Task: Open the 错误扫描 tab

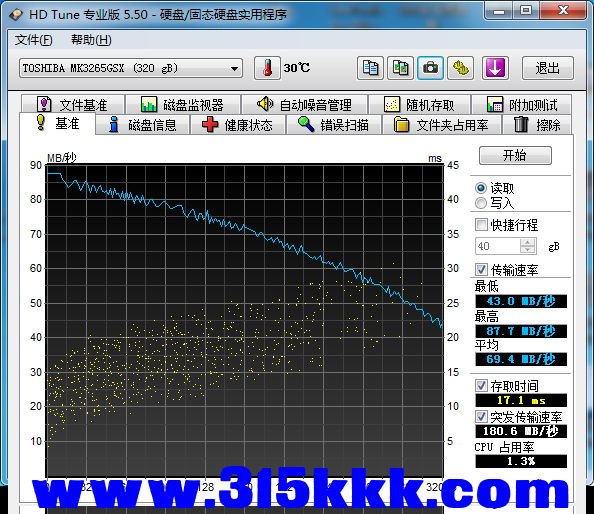Action: tap(334, 125)
